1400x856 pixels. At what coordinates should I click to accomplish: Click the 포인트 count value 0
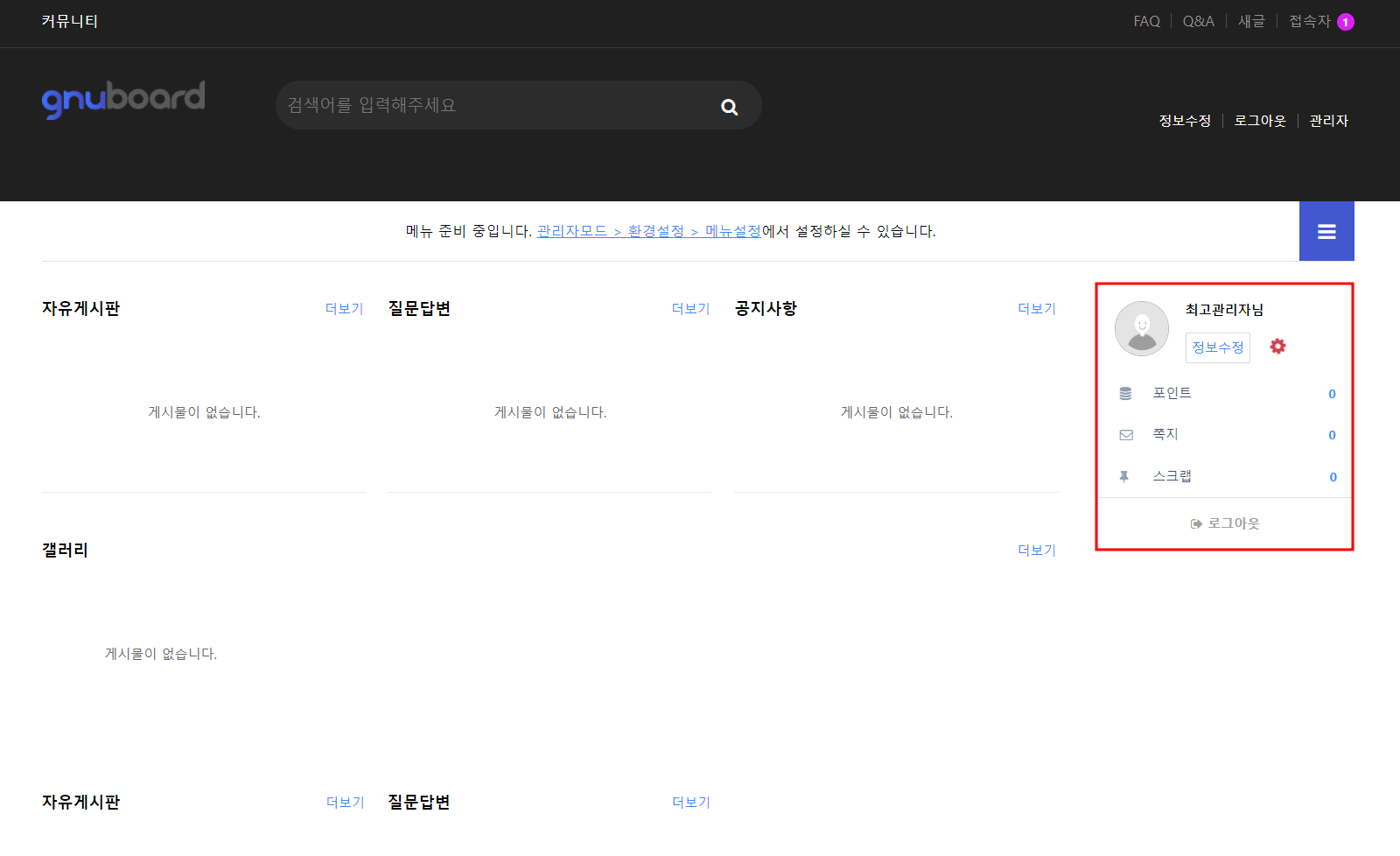[1332, 395]
